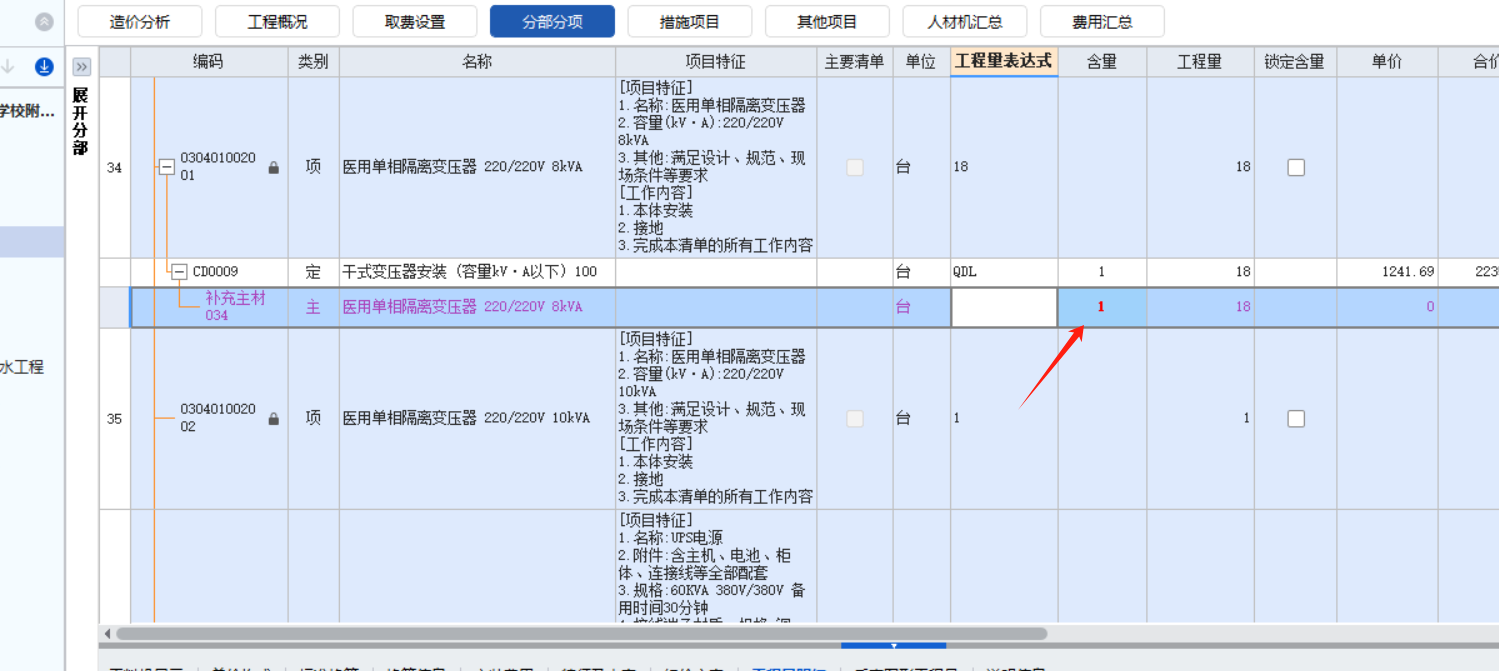The image size is (1499, 671).
Task: Open the 费用汇总 tab
Action: click(1102, 21)
